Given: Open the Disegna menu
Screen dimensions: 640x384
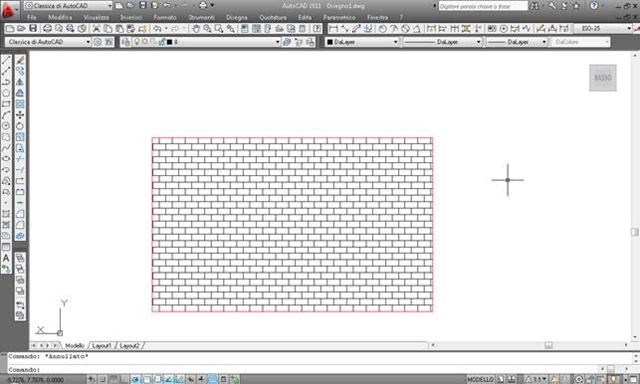Looking at the screenshot, I should pos(236,18).
